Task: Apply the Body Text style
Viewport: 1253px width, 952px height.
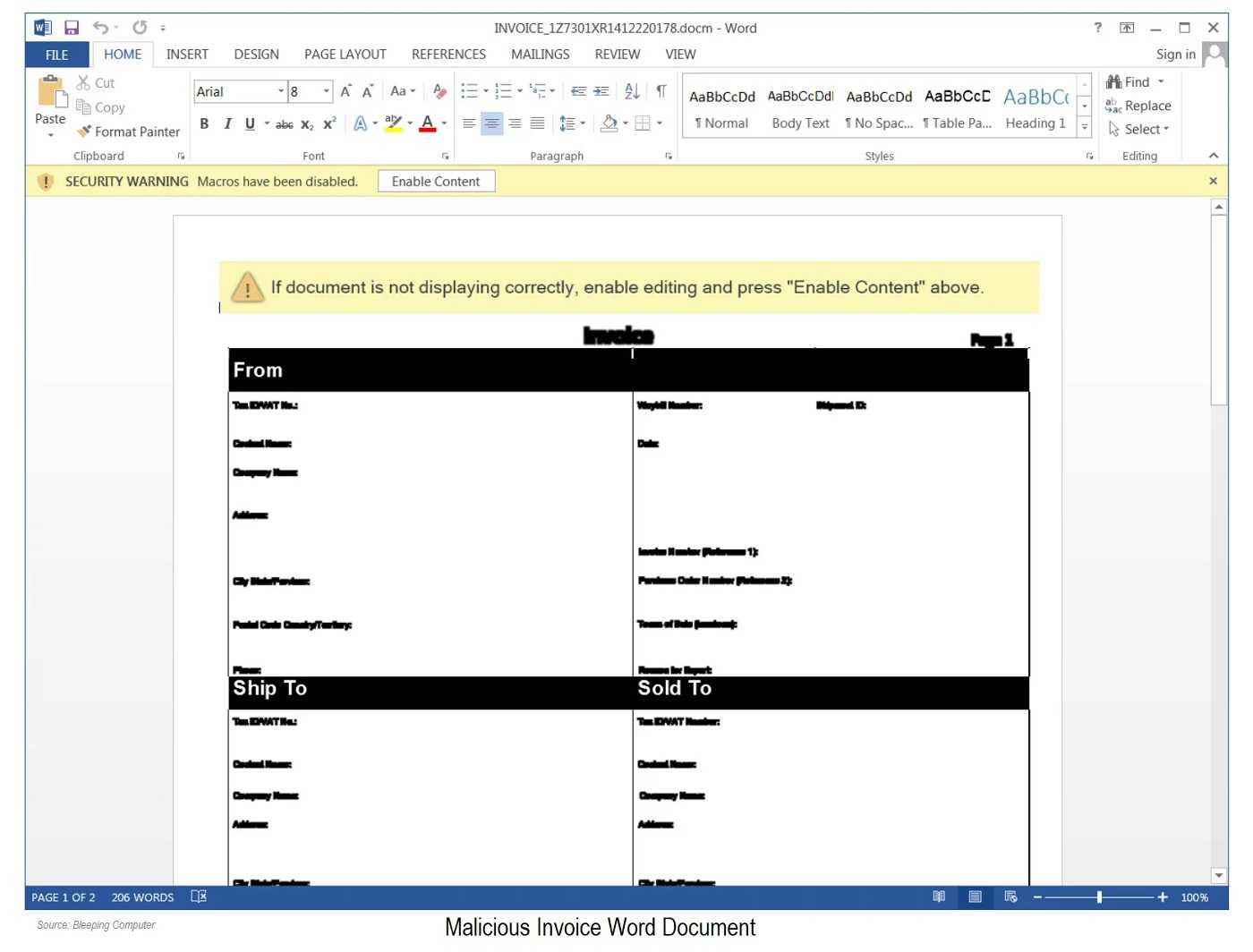Action: pos(801,107)
